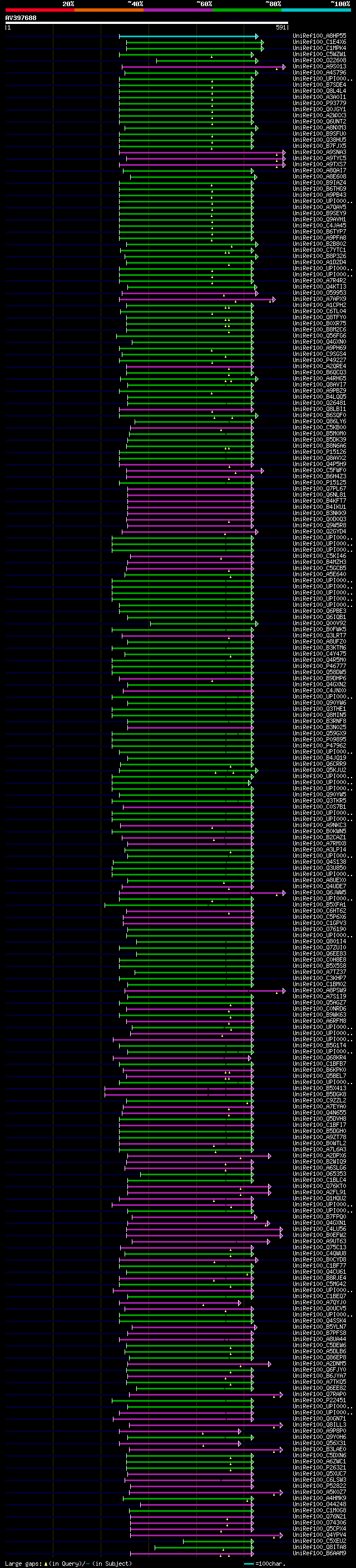The width and height of the screenshot is (356, 1568).
Task: Click the UniRef100_Q6EE83 entry
Action: point(319,953)
